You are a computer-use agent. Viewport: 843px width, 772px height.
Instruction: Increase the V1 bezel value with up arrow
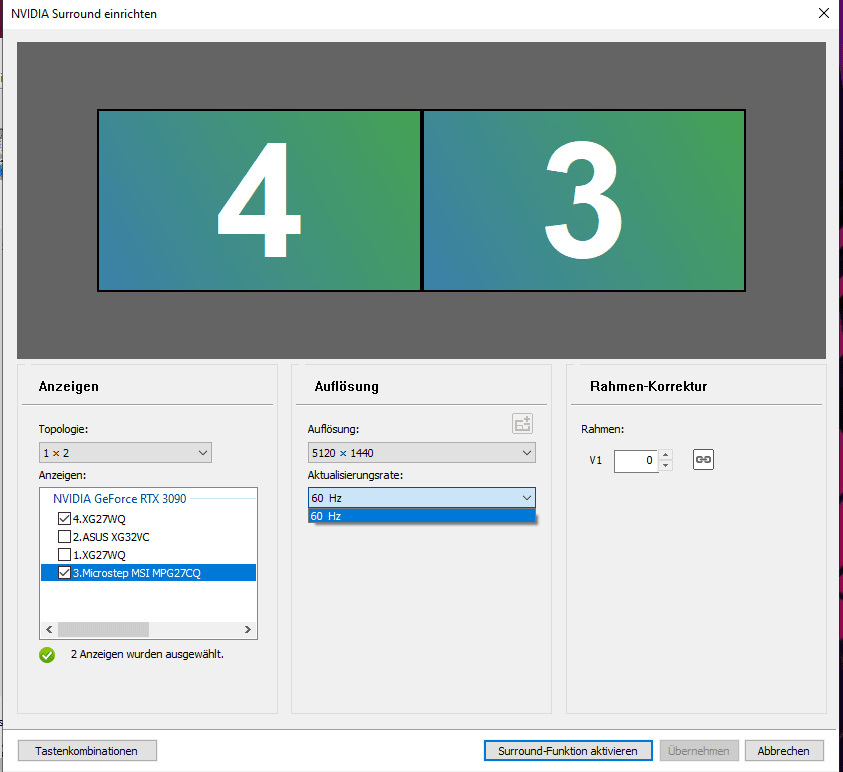click(666, 455)
